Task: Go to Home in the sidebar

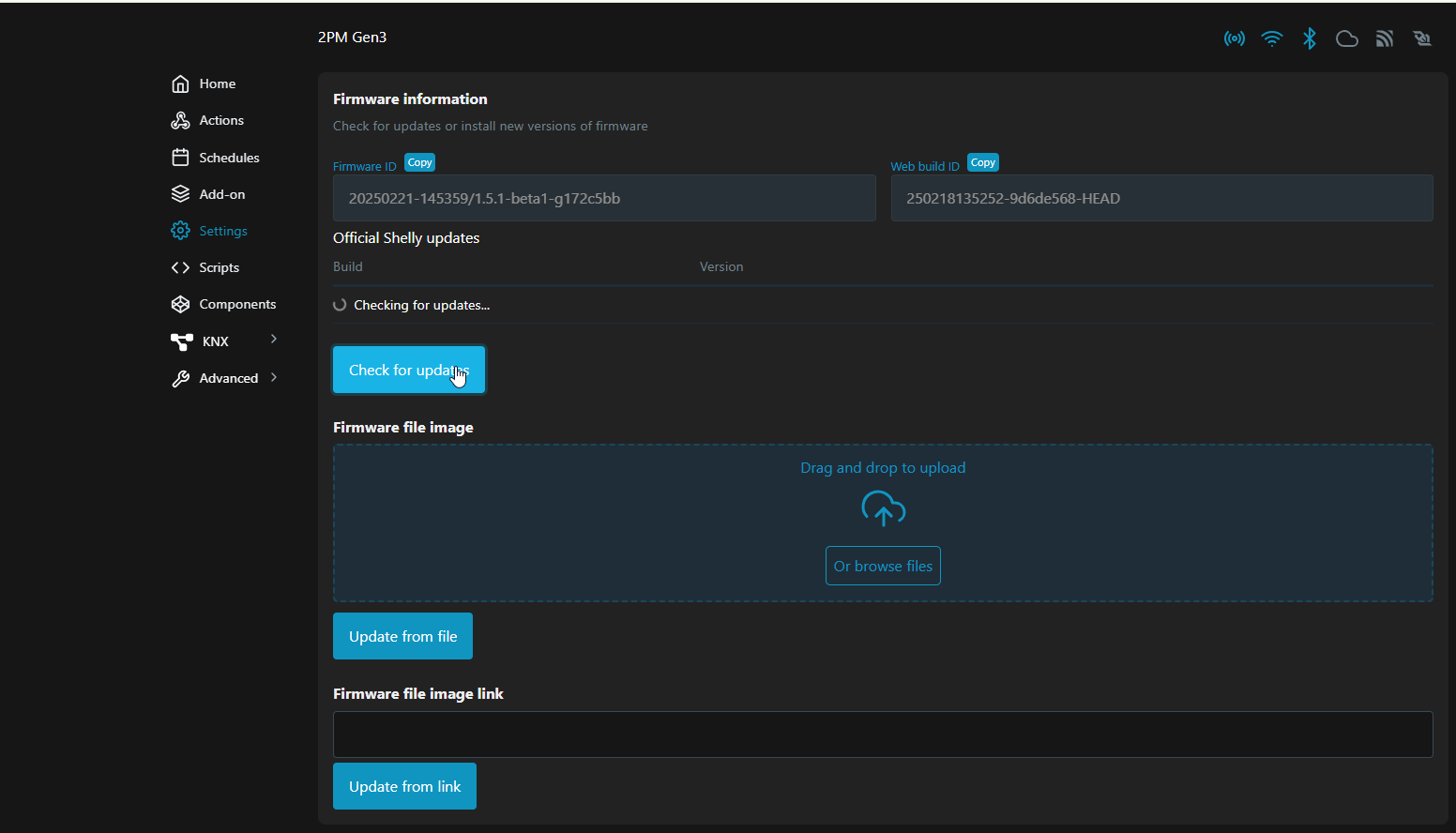Action: [217, 83]
